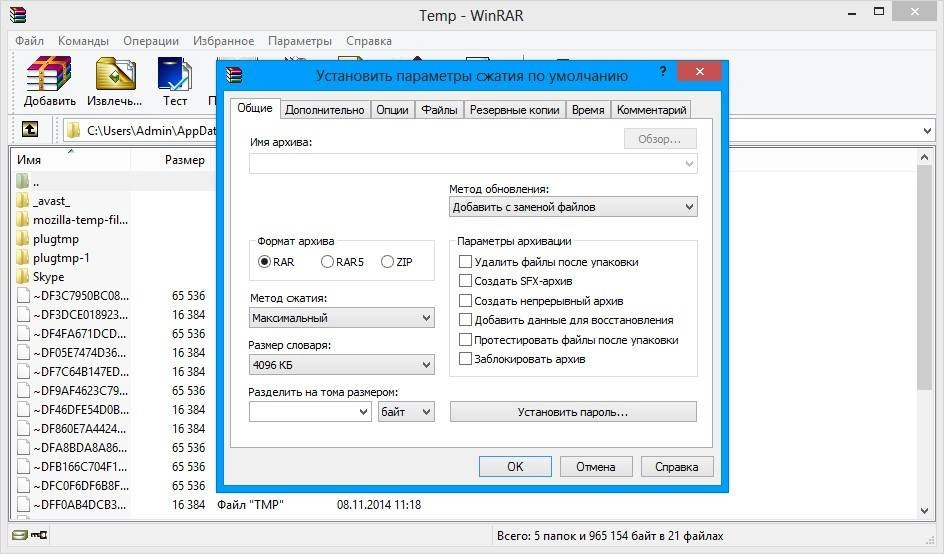Enable Добавить данные для восстановления checkbox
The image size is (944, 554).
click(465, 320)
